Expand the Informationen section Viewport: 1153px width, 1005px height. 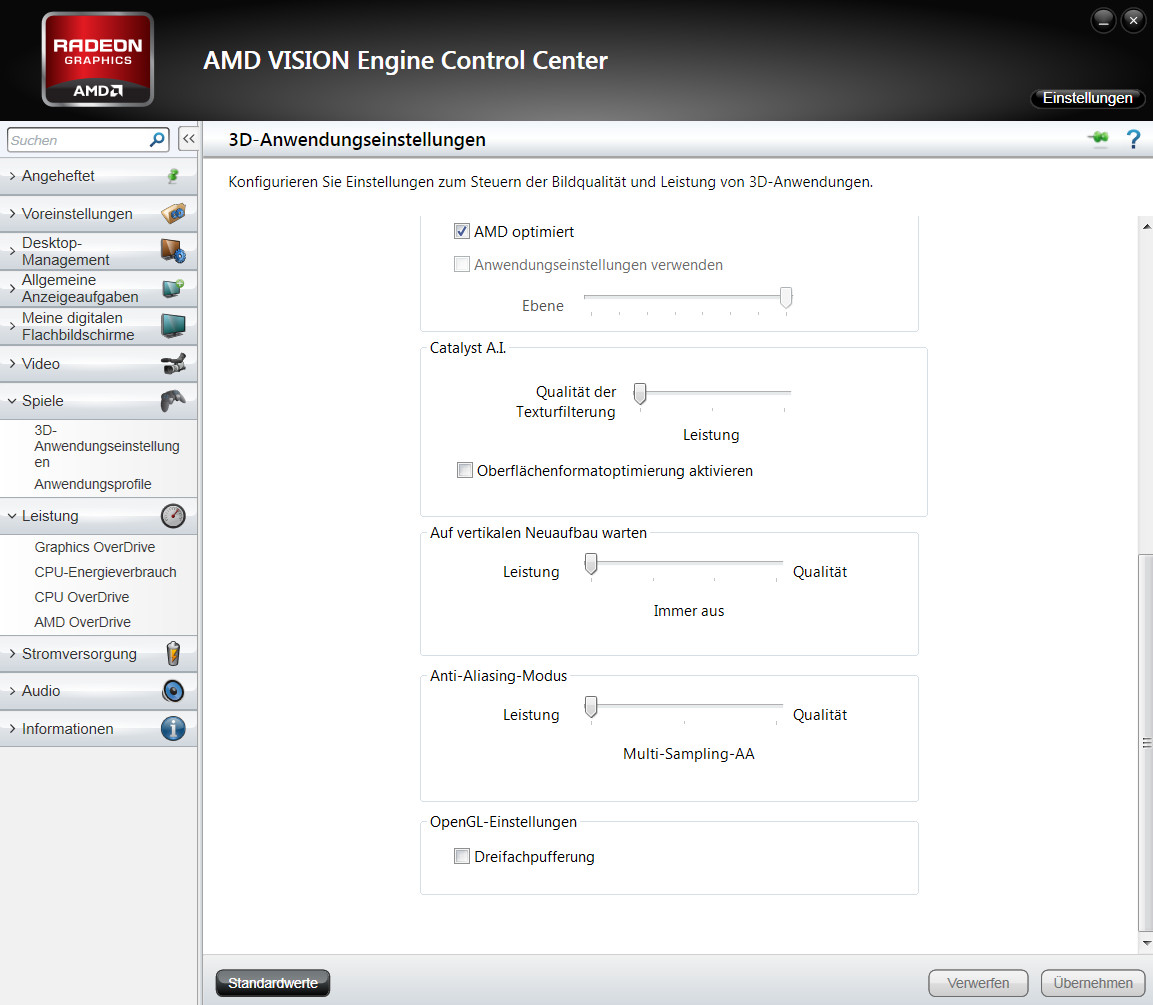click(99, 729)
